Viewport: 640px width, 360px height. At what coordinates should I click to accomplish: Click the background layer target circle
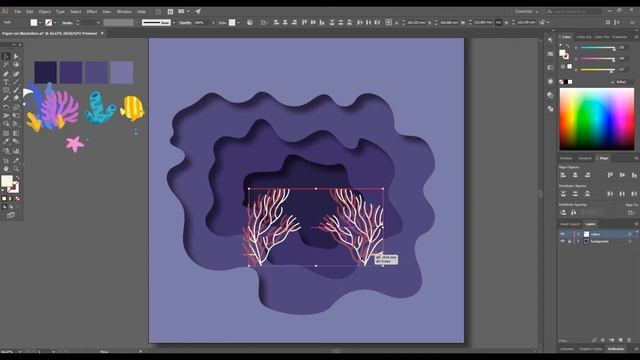(629, 241)
